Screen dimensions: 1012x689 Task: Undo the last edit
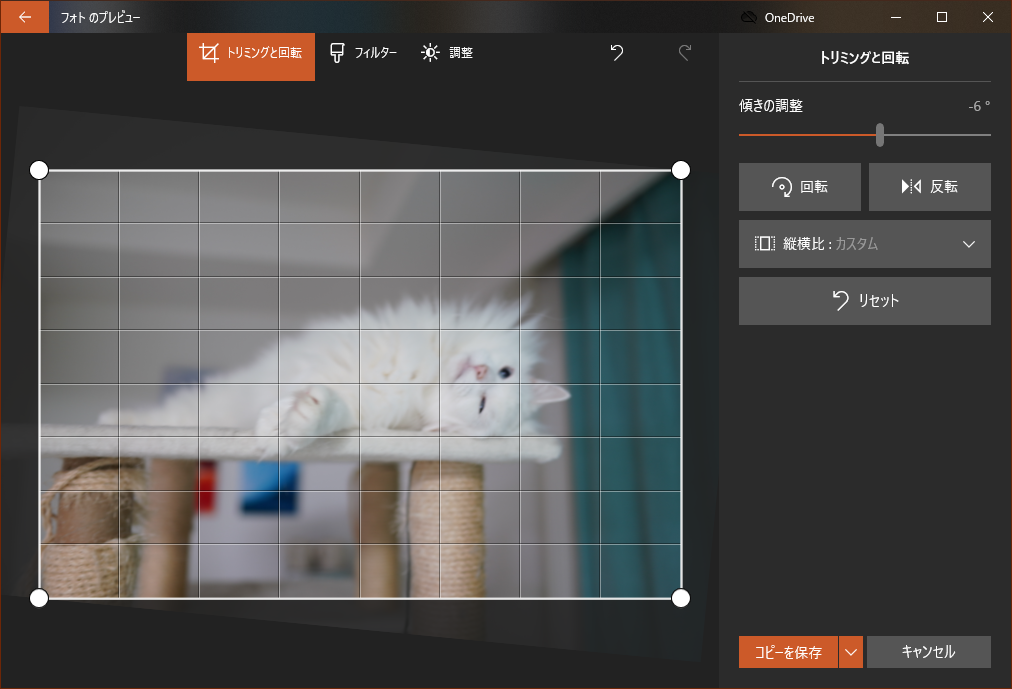pyautogui.click(x=617, y=53)
